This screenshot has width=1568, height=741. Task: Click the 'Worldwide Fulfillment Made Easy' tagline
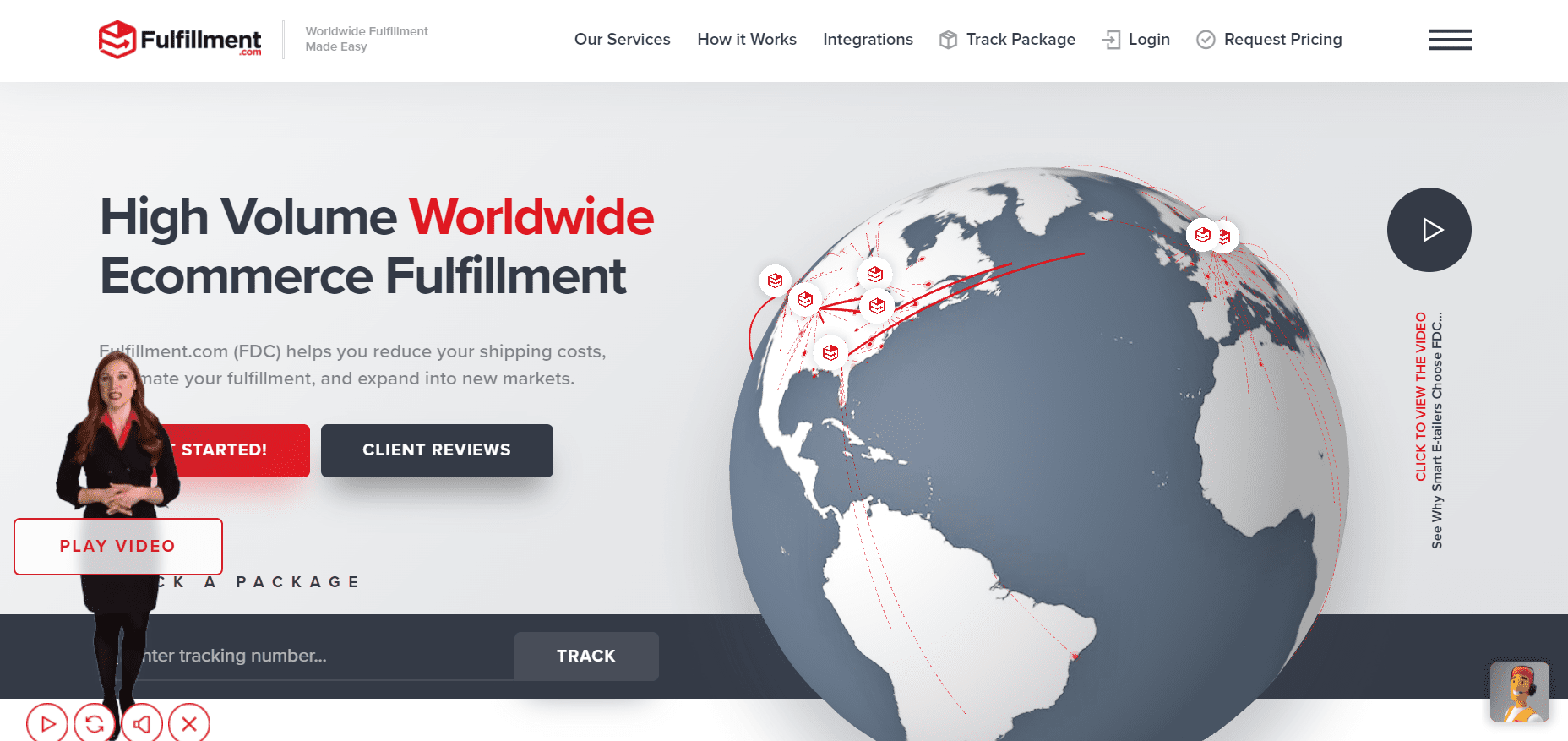click(x=367, y=39)
